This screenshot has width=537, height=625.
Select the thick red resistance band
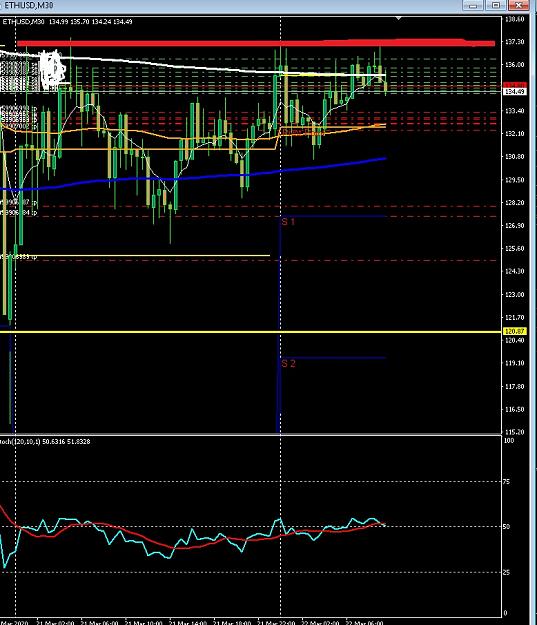pyautogui.click(x=256, y=43)
